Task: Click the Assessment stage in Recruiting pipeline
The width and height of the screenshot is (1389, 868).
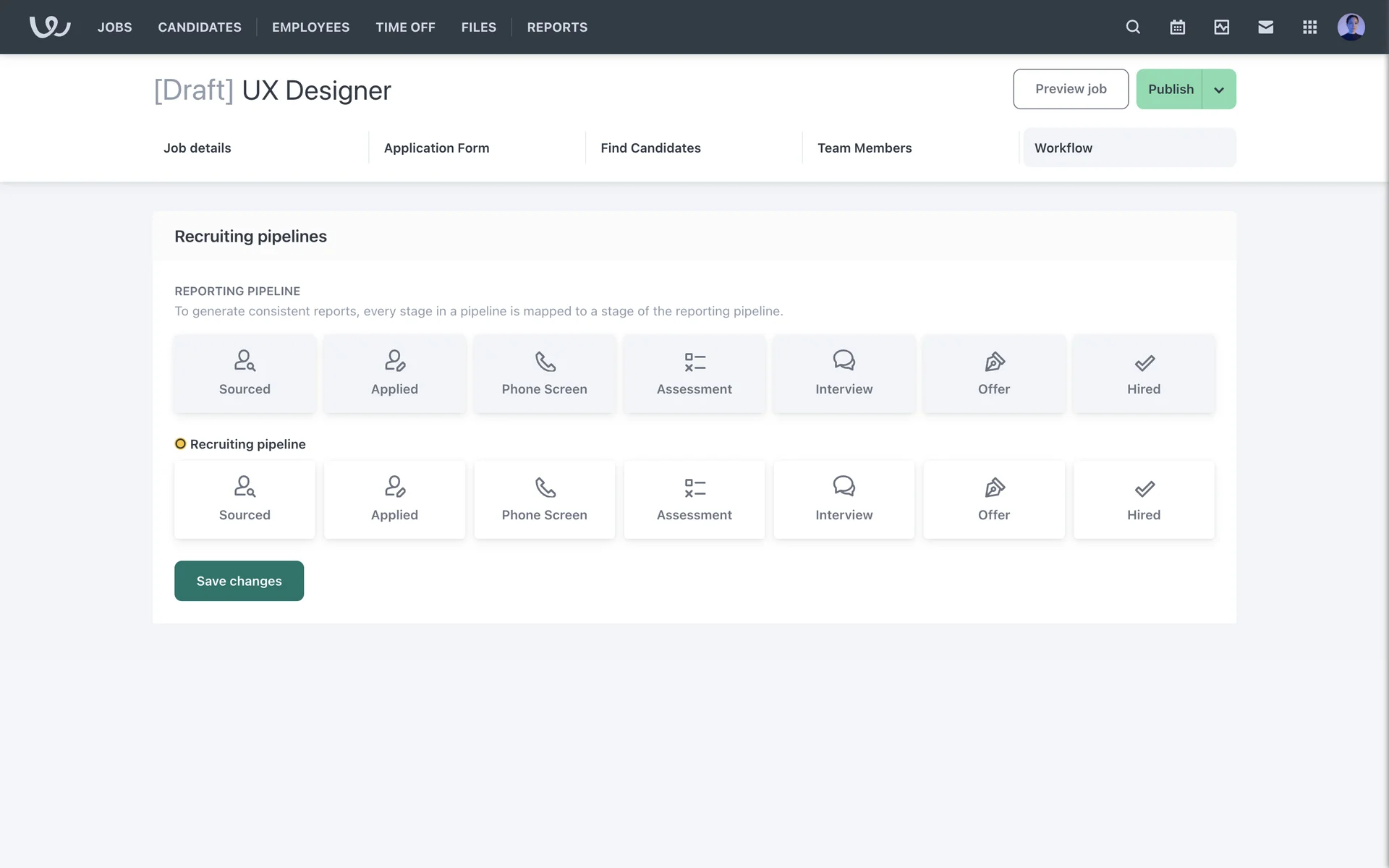Action: [694, 500]
